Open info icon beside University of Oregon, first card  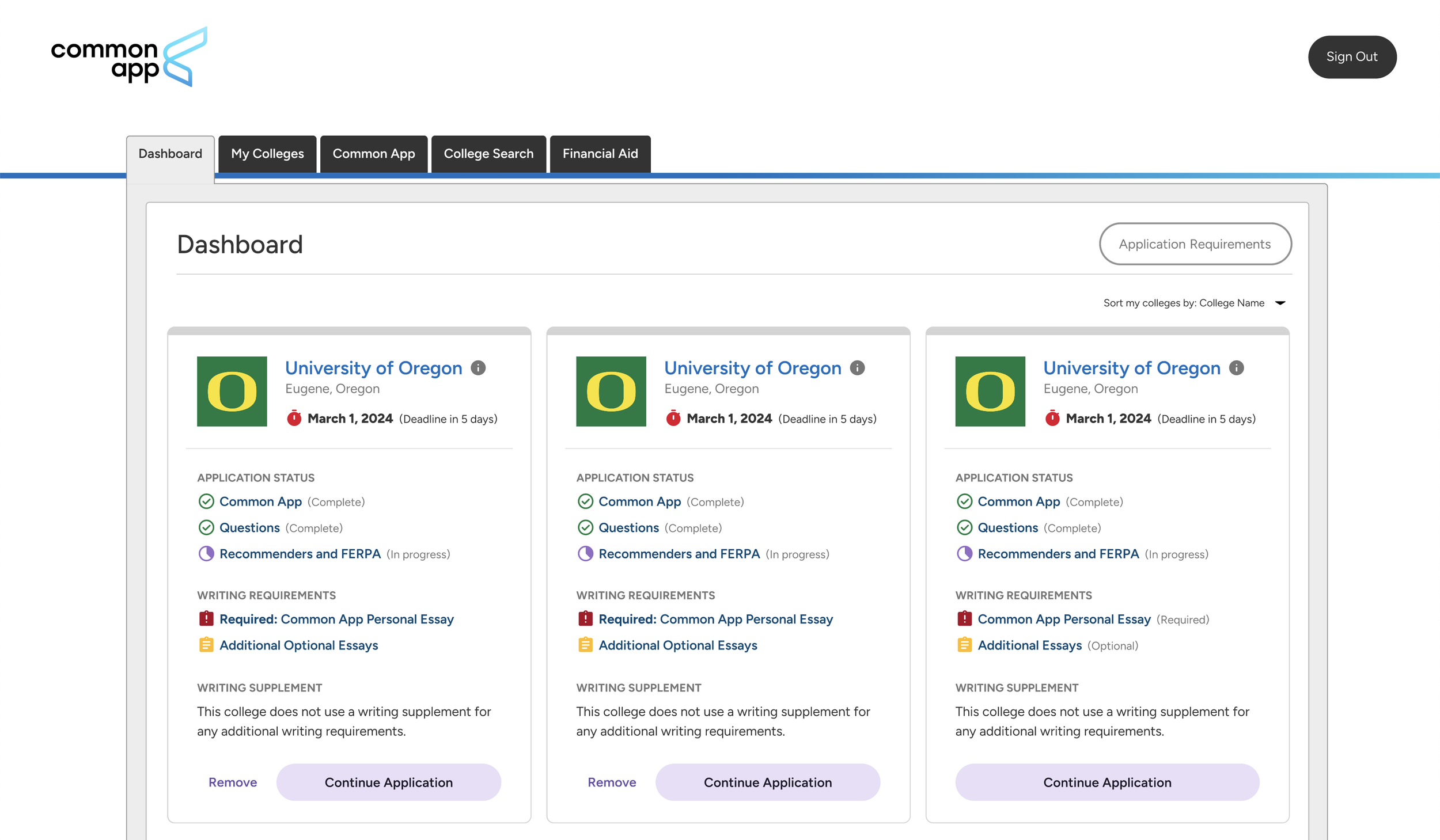click(478, 368)
